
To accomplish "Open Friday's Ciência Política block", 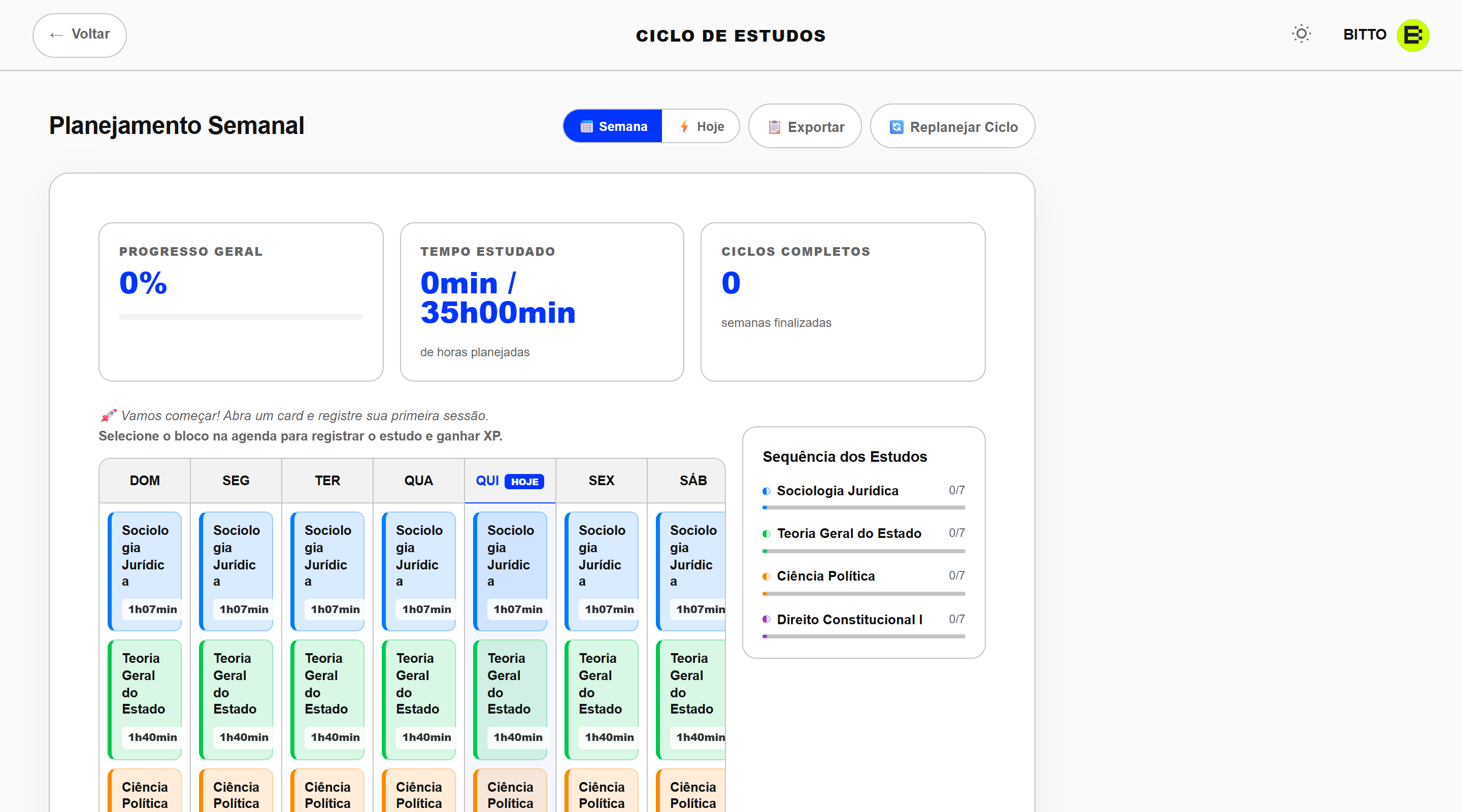I will 602,791.
